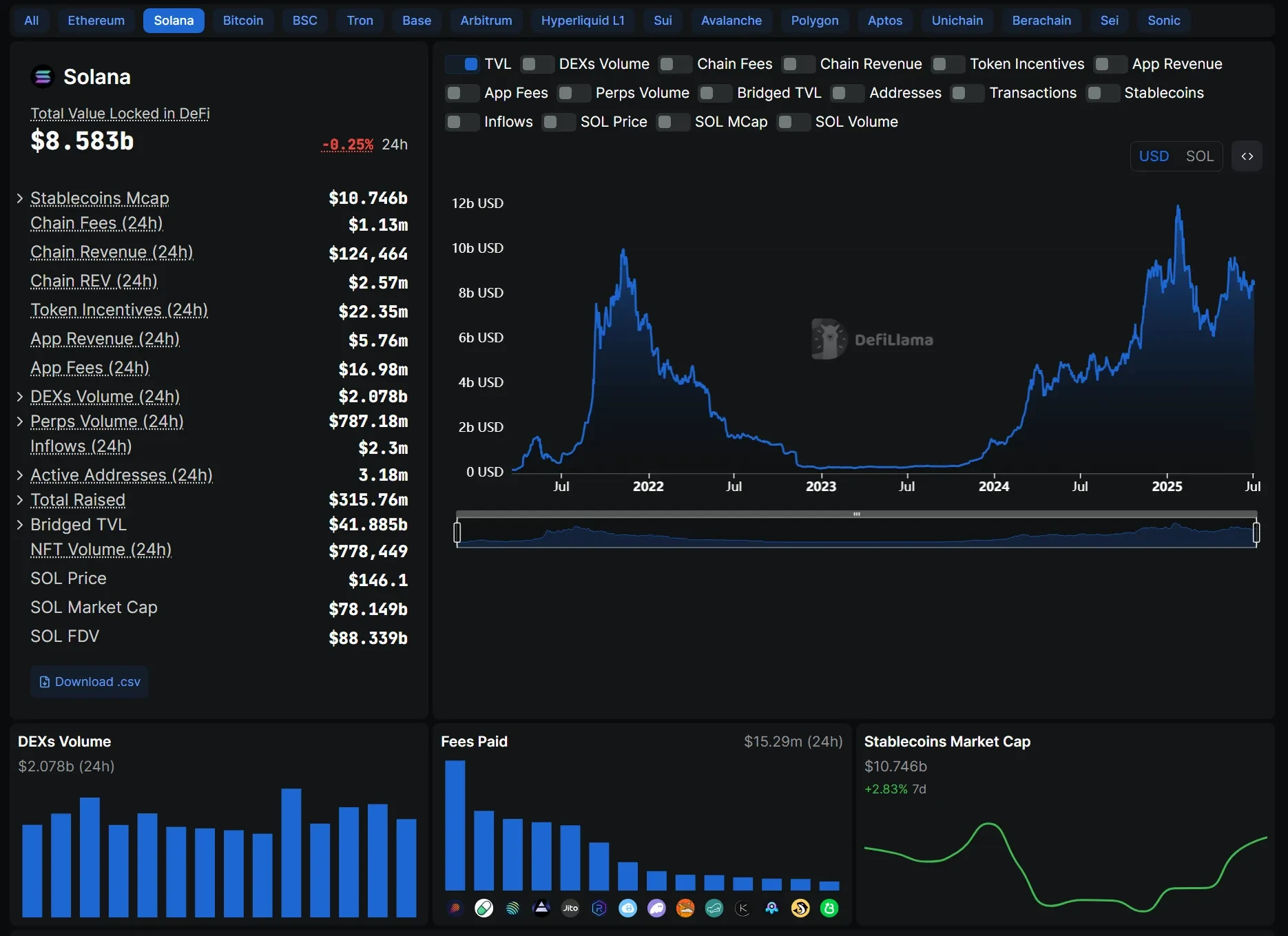Show Addresses on the chart
Viewport: 1288px width, 936px height.
[847, 93]
